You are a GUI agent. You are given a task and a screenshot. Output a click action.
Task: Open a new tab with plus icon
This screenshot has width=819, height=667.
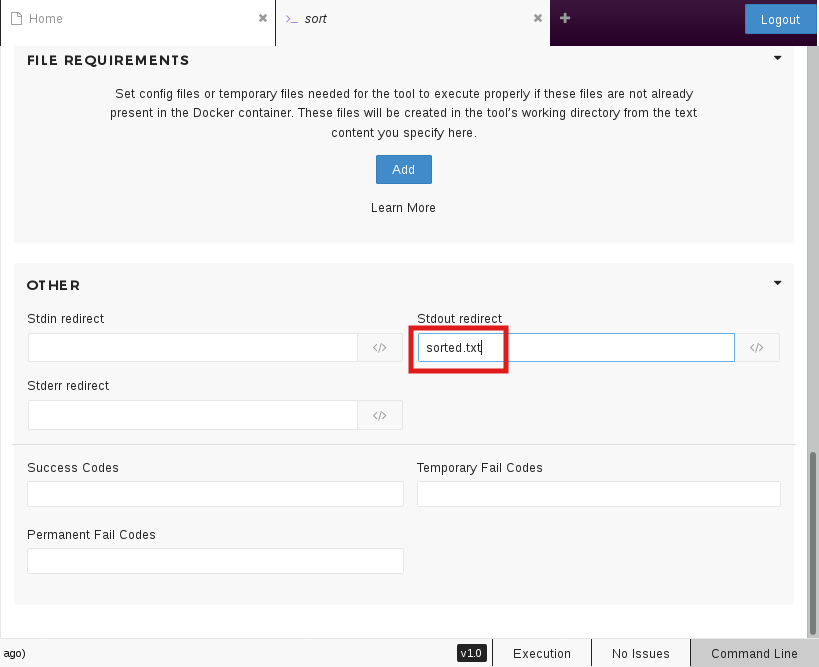pos(565,18)
